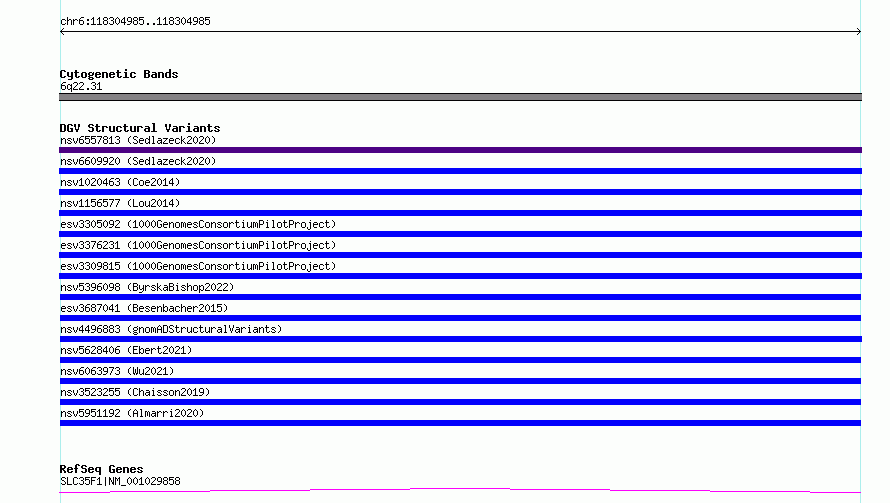The image size is (890, 503).
Task: Open variant esv3309815 label
Action: pyautogui.click(x=198, y=266)
